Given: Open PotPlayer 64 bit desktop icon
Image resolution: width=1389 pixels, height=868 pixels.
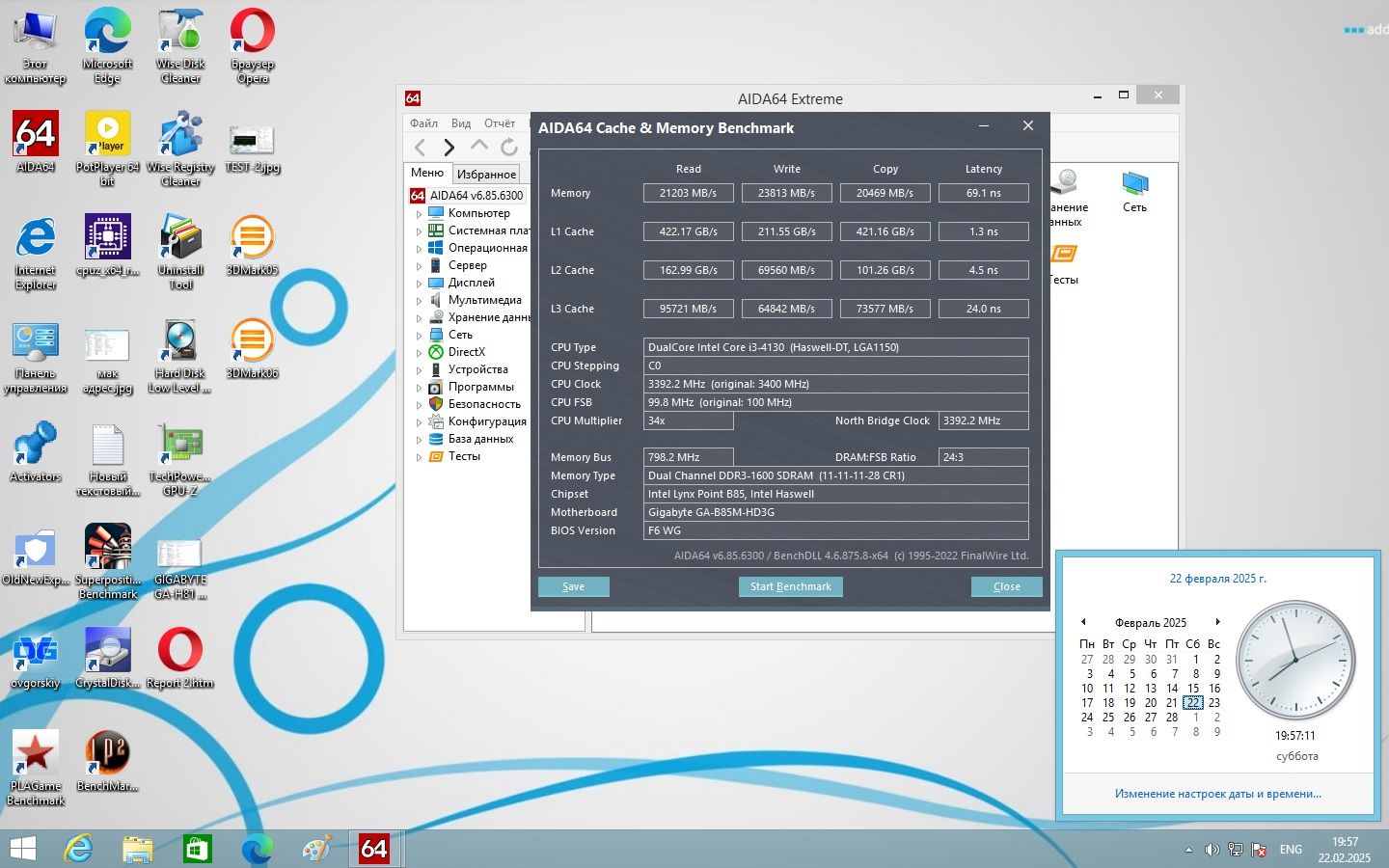Looking at the screenshot, I should click(x=107, y=148).
